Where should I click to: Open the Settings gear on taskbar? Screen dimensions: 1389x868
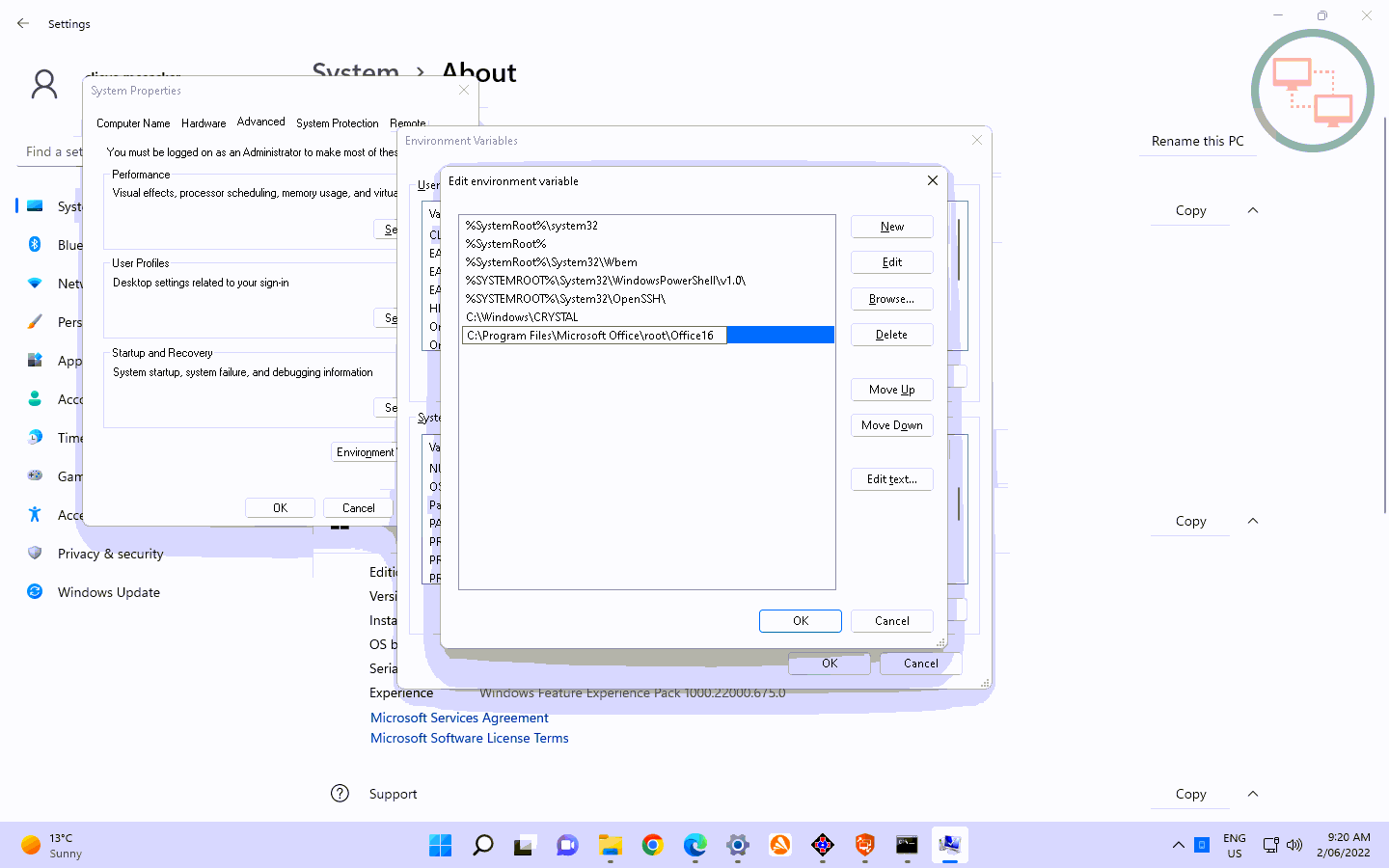(x=737, y=846)
